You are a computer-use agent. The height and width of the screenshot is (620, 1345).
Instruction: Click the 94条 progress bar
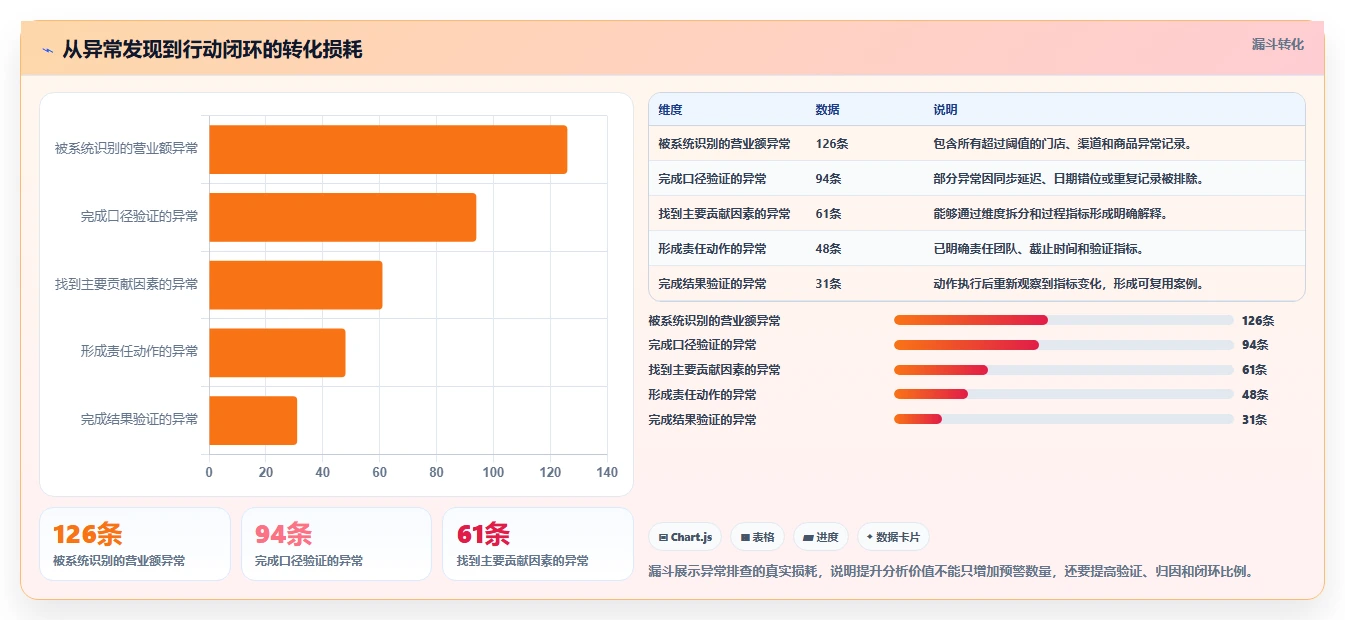1064,345
